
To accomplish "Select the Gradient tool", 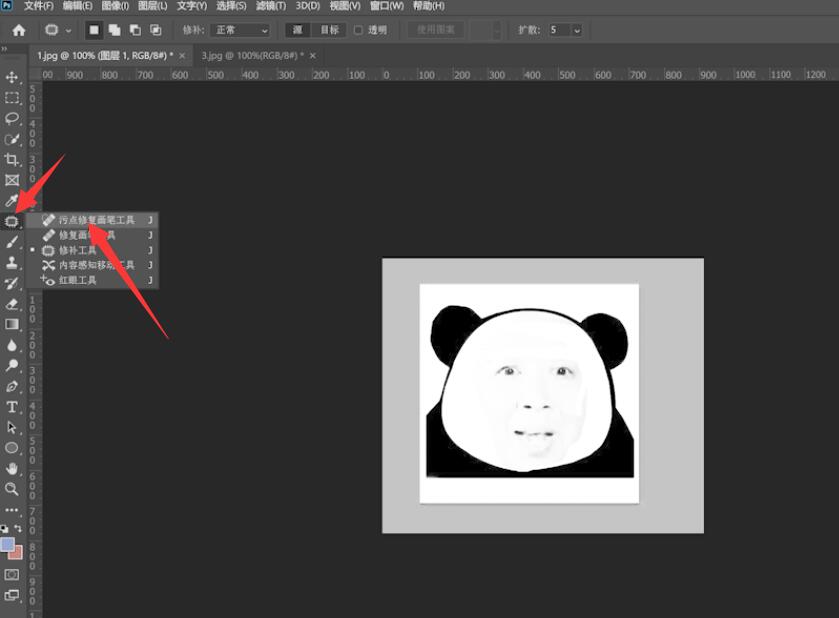I will pyautogui.click(x=12, y=324).
